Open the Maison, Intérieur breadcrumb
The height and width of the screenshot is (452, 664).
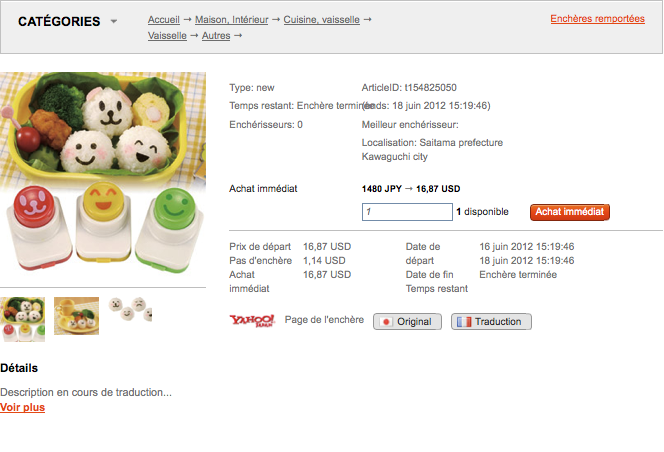[232, 19]
